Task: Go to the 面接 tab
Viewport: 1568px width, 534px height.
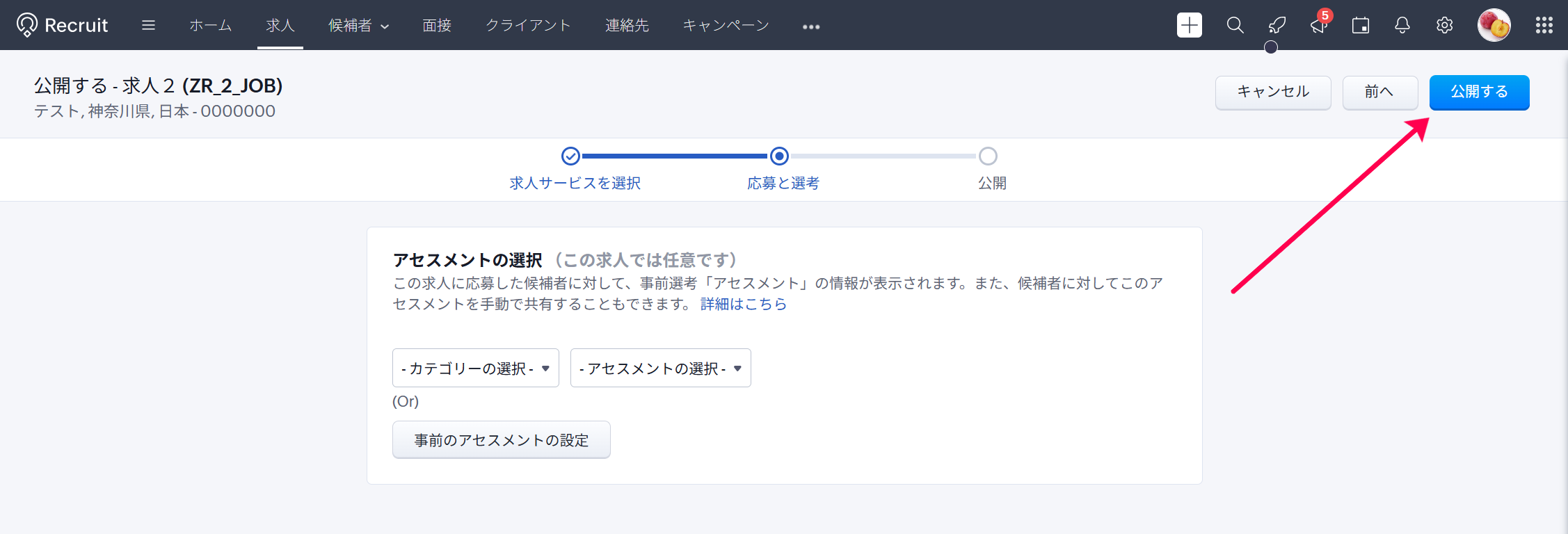Action: coord(437,26)
